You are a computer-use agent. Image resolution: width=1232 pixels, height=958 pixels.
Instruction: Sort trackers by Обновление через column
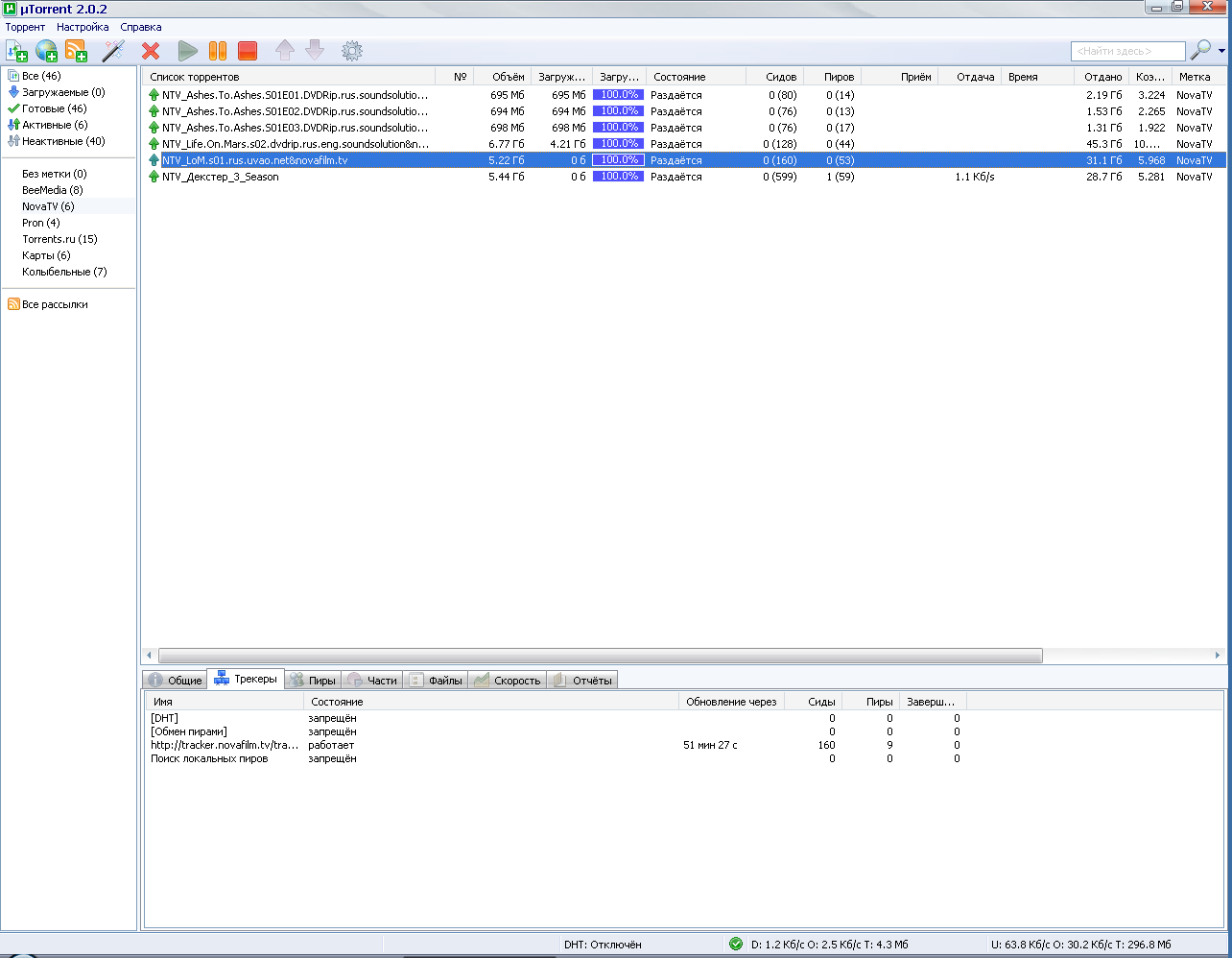pos(731,702)
